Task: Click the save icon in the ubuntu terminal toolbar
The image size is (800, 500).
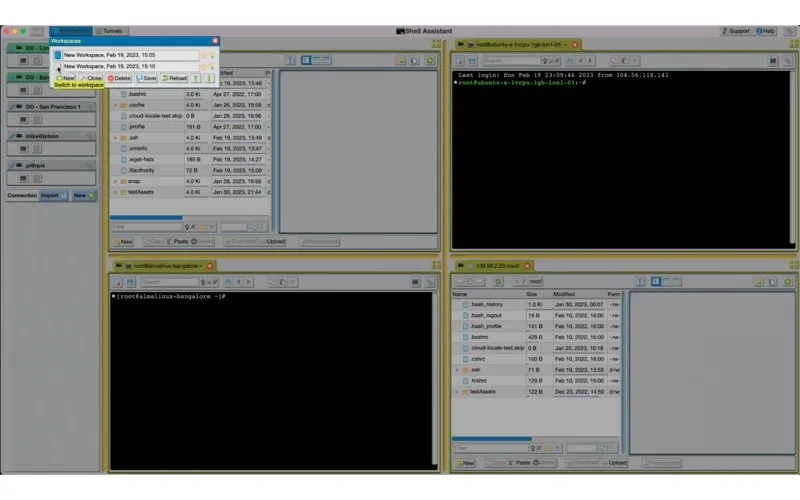Action: 472,61
